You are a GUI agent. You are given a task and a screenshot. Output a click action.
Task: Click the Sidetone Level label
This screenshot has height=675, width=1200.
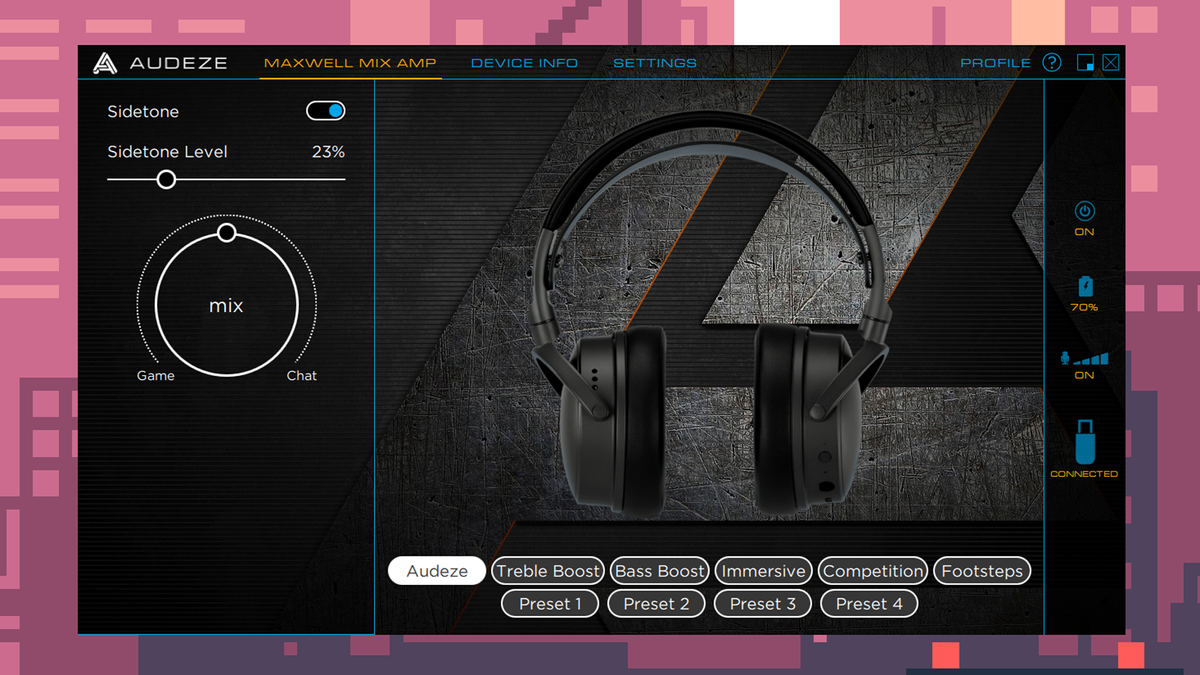[x=167, y=152]
